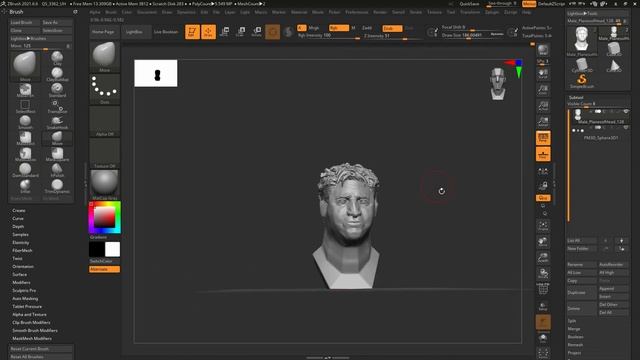The width and height of the screenshot is (640, 360).
Task: Open the Preferences menu
Action: [357, 12]
